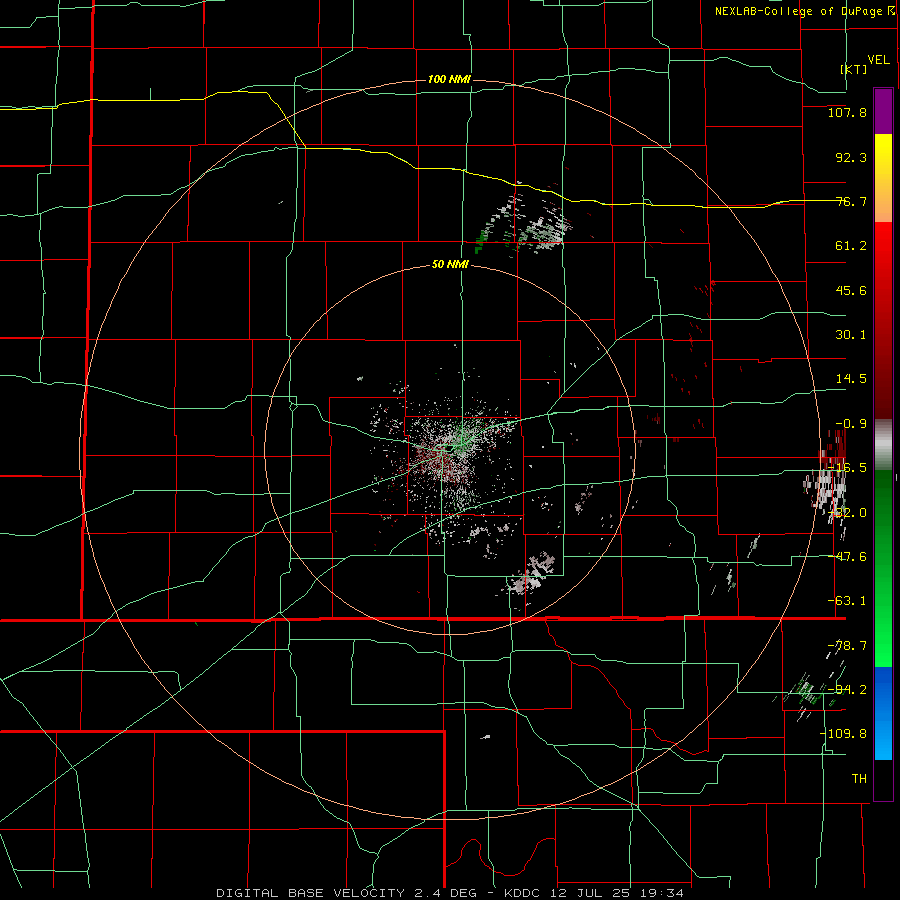Pick the purple segment of velocity color bar

tap(883, 111)
